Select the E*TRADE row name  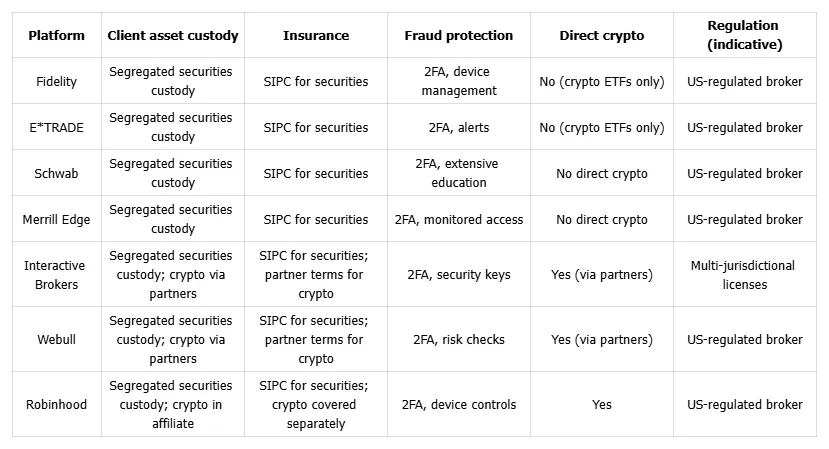[x=56, y=128]
